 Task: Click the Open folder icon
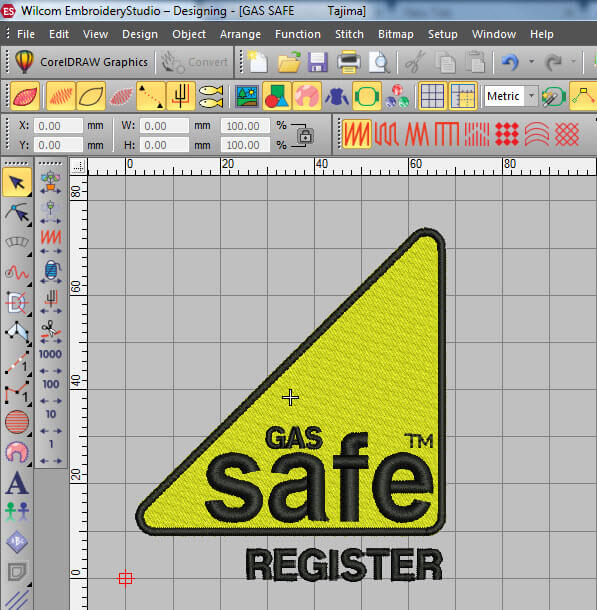coord(289,62)
